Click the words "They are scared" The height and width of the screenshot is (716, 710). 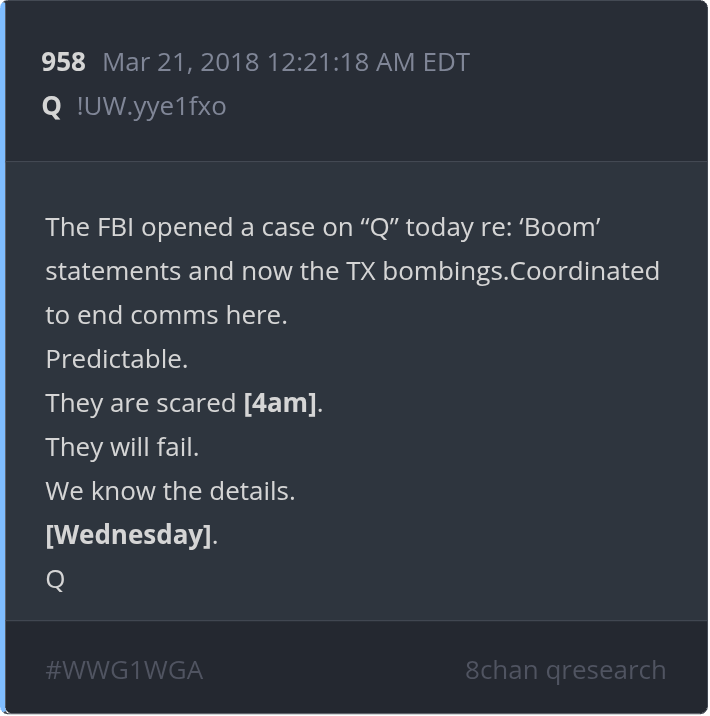141,403
